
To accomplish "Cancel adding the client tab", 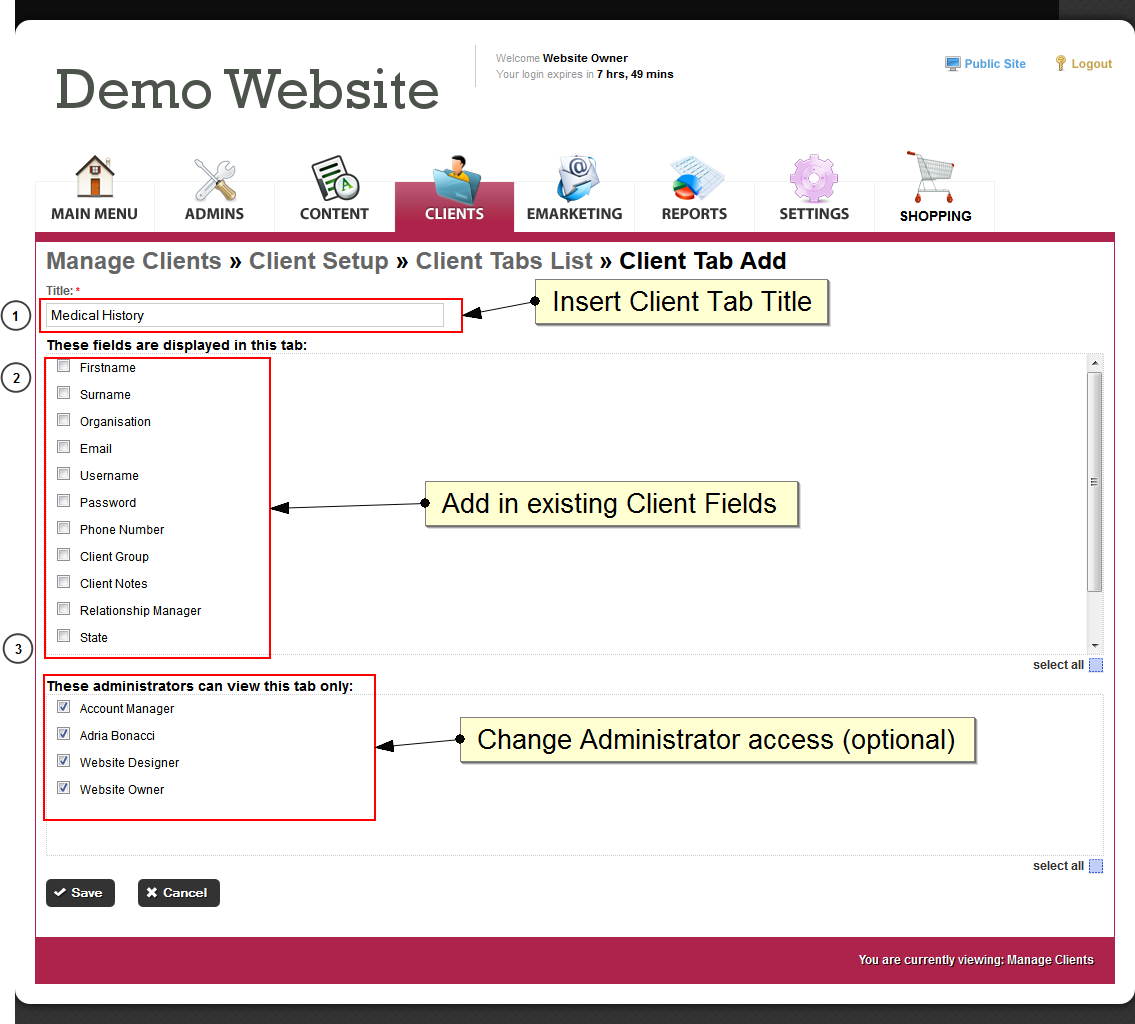I will point(178,893).
